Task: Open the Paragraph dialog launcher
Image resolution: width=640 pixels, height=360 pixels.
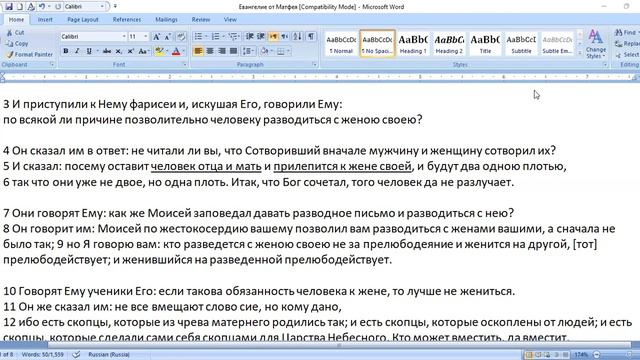Action: pyautogui.click(x=314, y=64)
